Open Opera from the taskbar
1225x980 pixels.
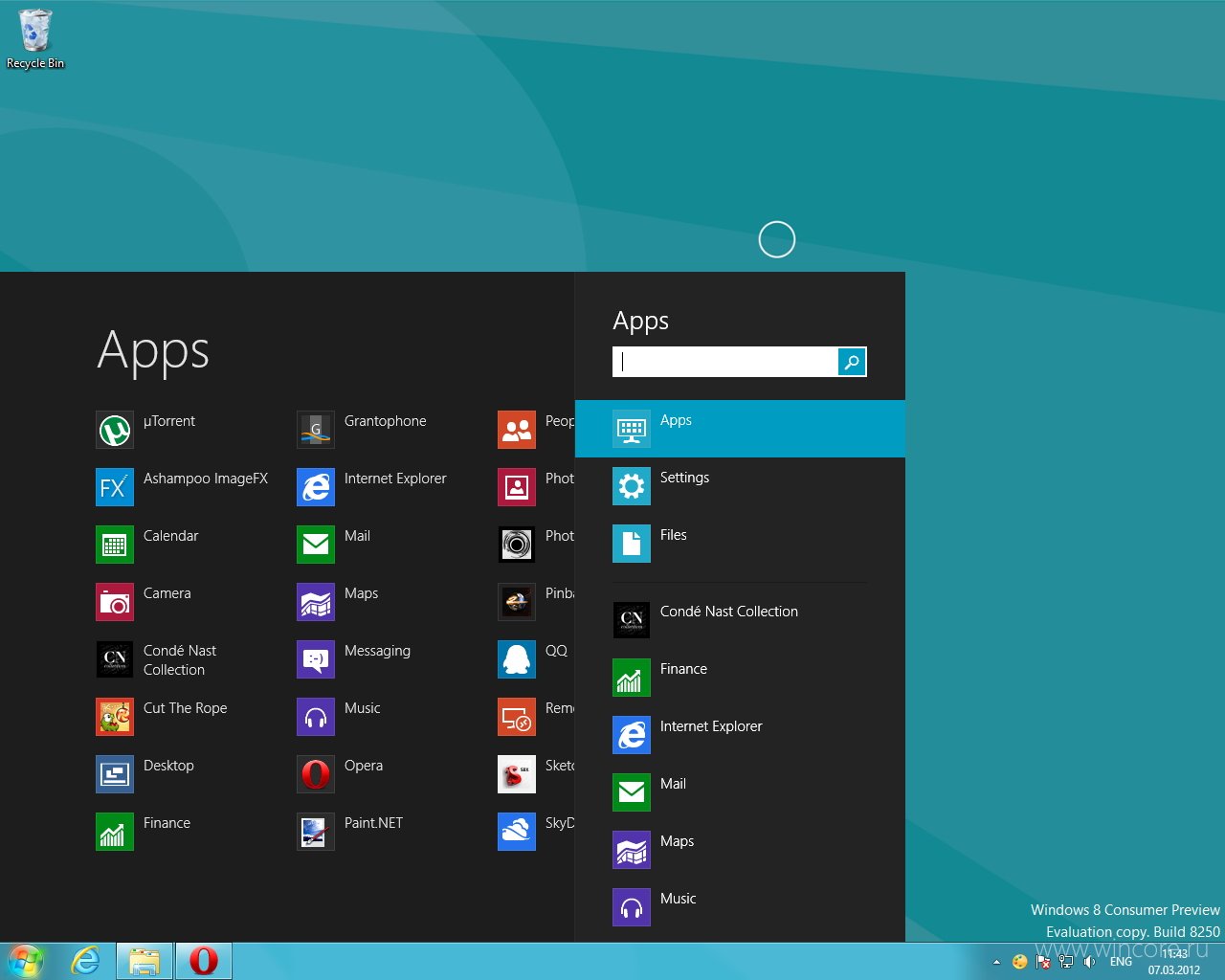203,961
